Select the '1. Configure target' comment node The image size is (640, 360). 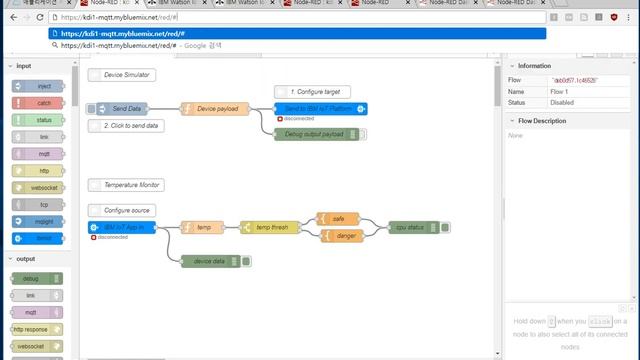tap(312, 92)
